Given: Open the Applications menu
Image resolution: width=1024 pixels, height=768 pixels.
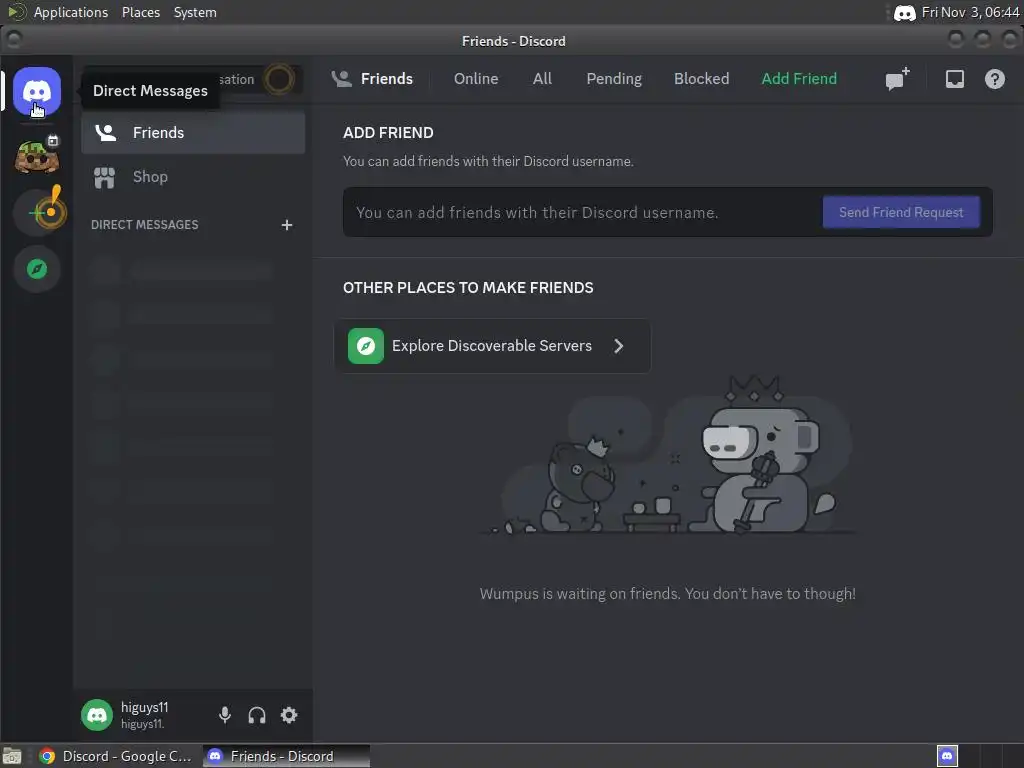Looking at the screenshot, I should click(71, 12).
